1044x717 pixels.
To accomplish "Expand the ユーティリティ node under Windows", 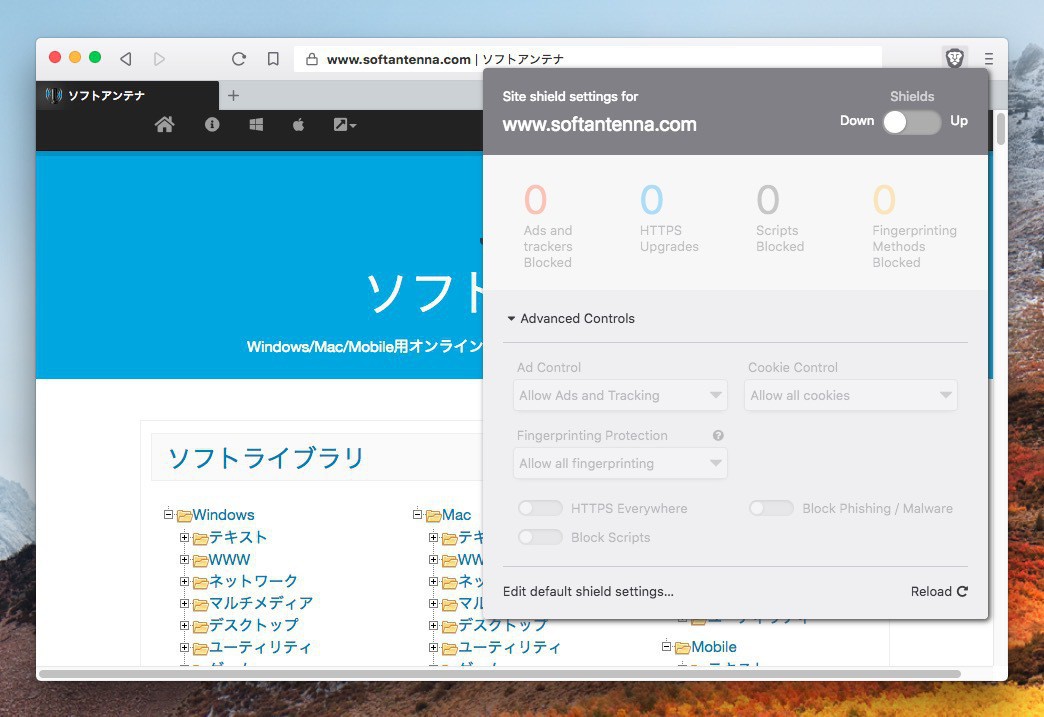I will pos(184,647).
